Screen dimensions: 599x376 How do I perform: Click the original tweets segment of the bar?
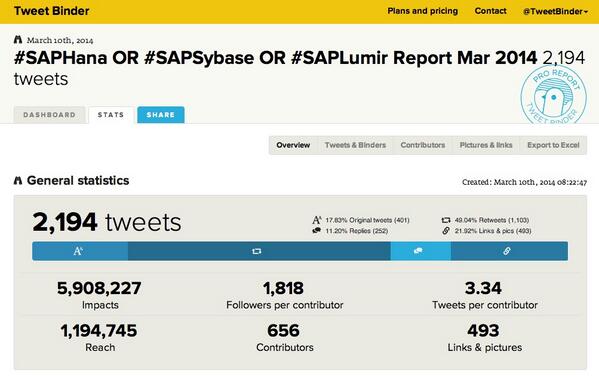pos(80,251)
